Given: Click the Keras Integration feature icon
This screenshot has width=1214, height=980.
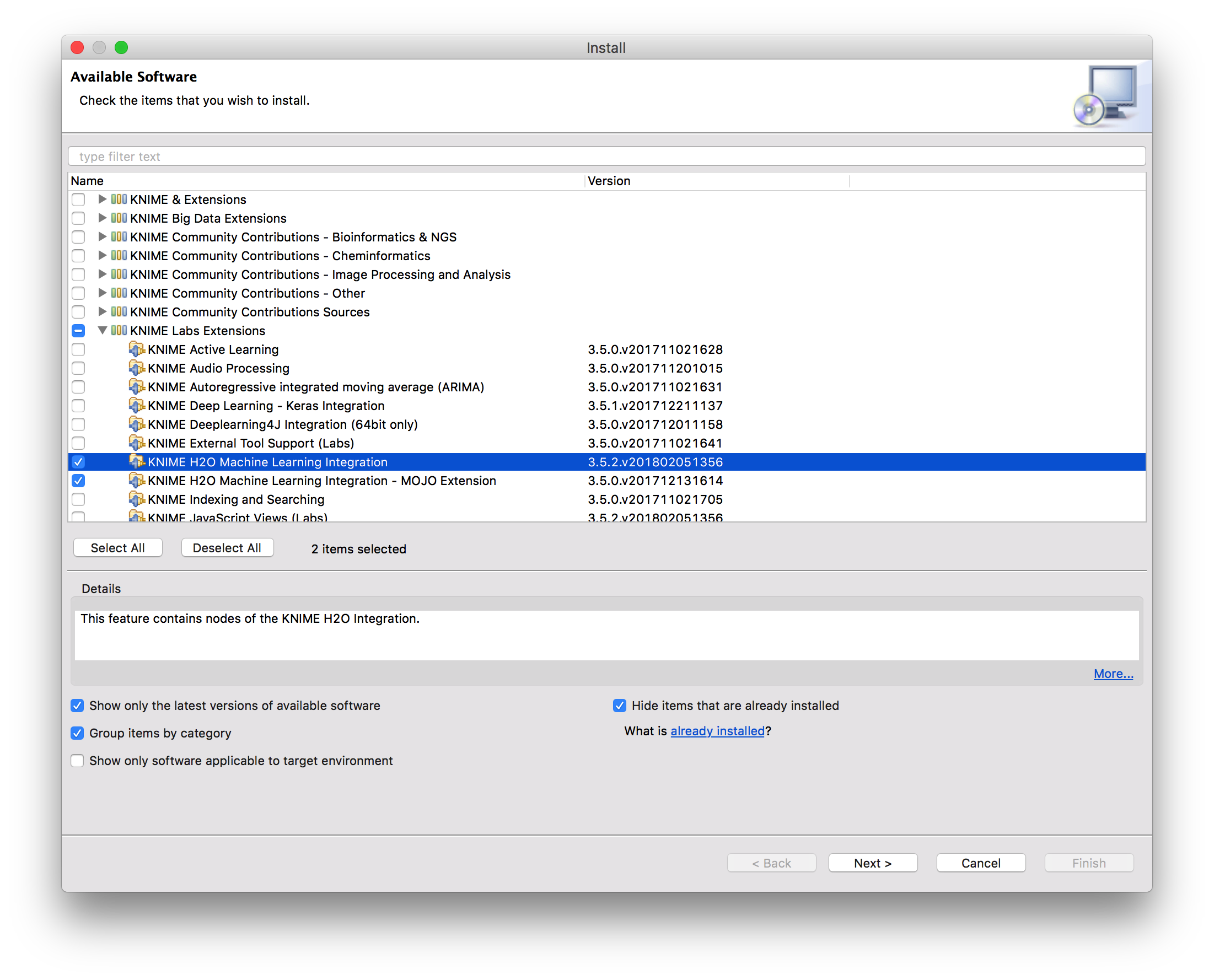Looking at the screenshot, I should pyautogui.click(x=137, y=406).
